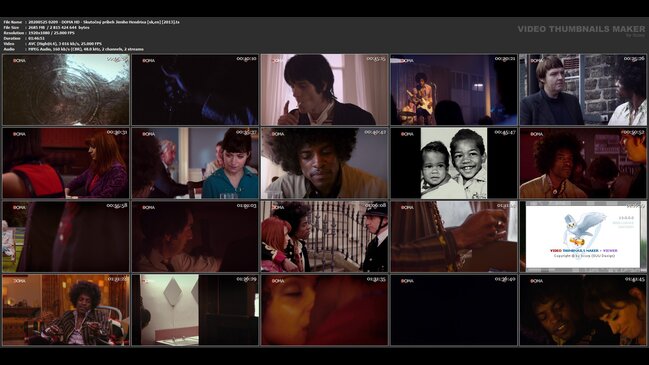Select thumbnail of woman in teal blouse
This screenshot has width=649, height=365.
point(195,163)
